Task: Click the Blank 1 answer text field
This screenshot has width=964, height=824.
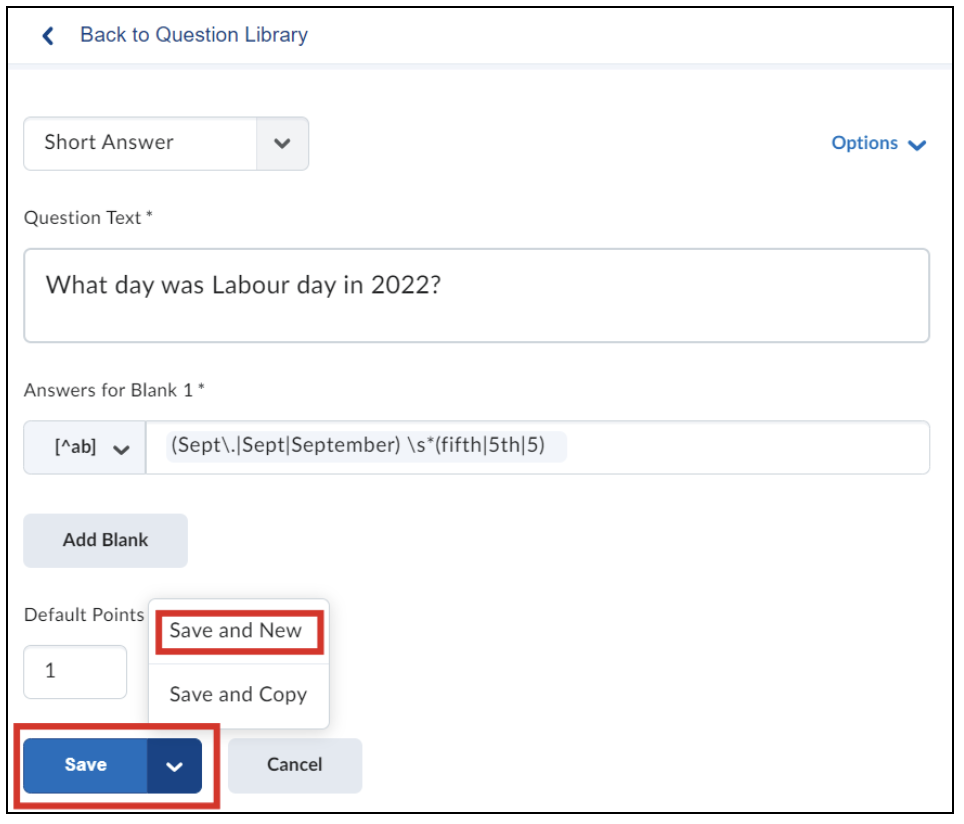Action: [x=537, y=447]
